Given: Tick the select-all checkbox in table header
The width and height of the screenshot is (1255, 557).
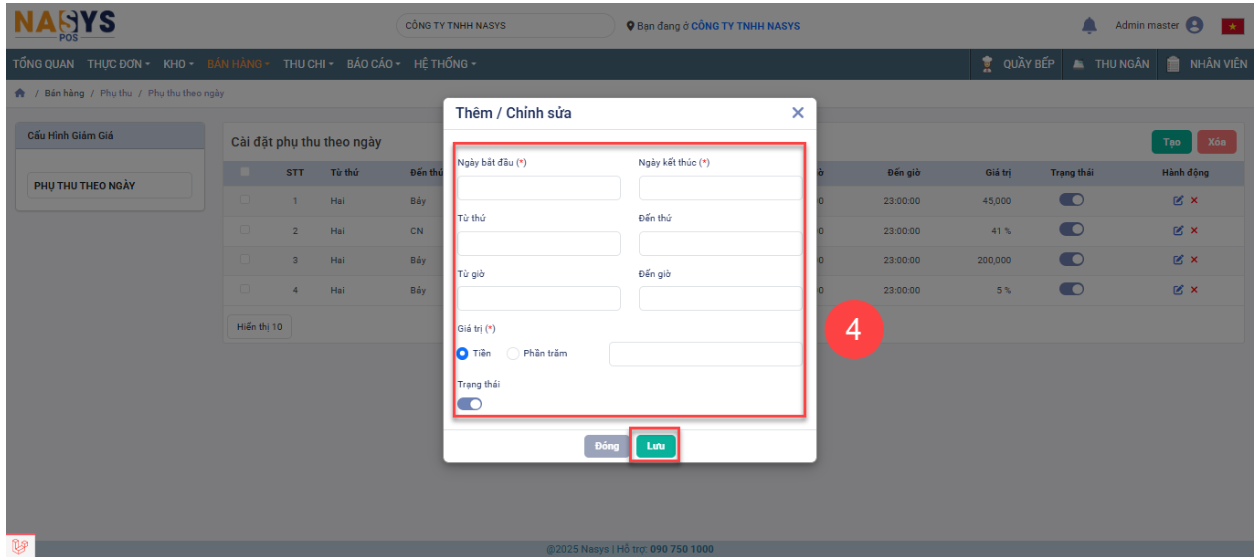Looking at the screenshot, I should click(x=245, y=172).
